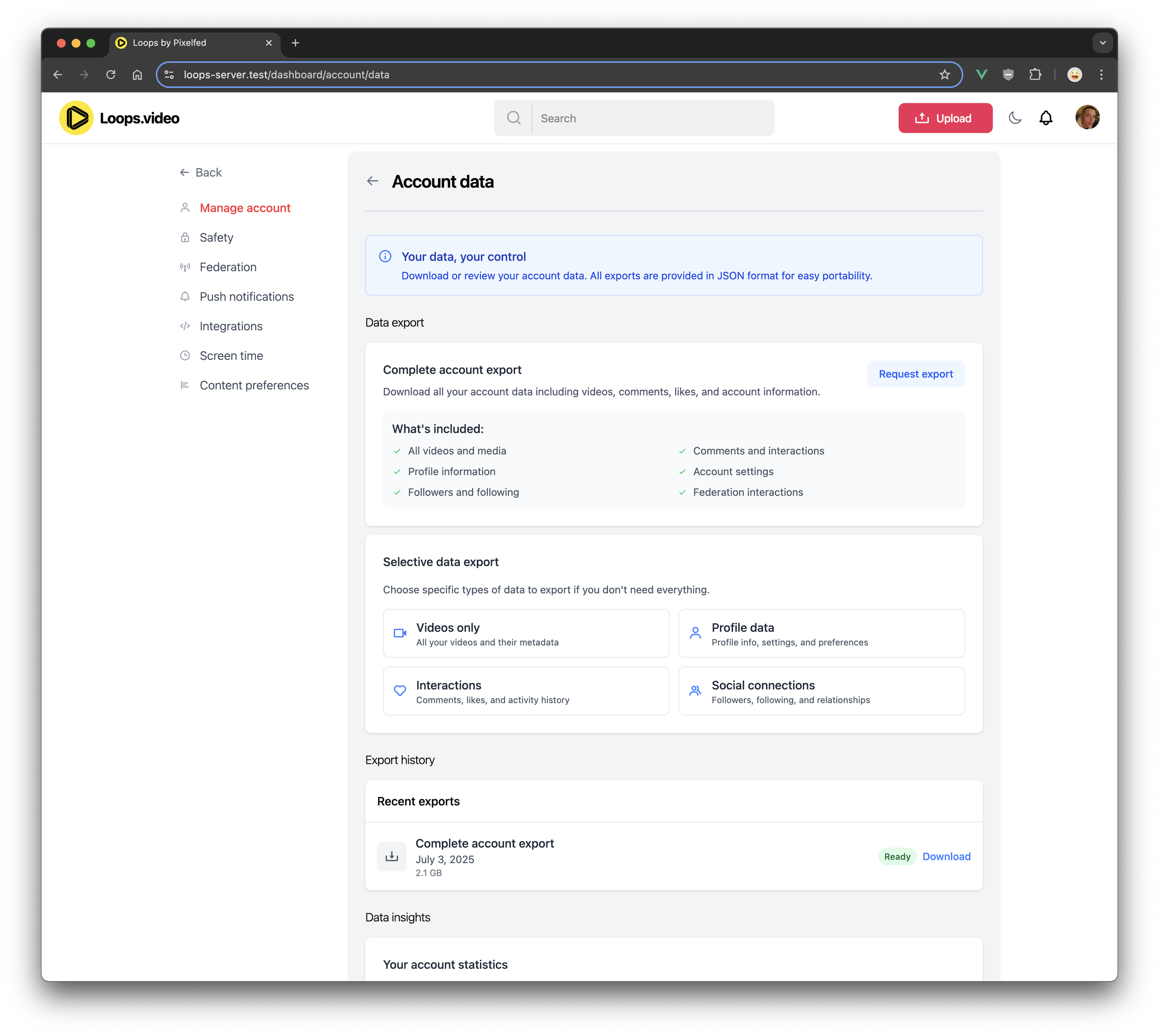Select the Loops by Pixelfed tab
Viewport: 1159px width, 1036px height.
tap(194, 43)
